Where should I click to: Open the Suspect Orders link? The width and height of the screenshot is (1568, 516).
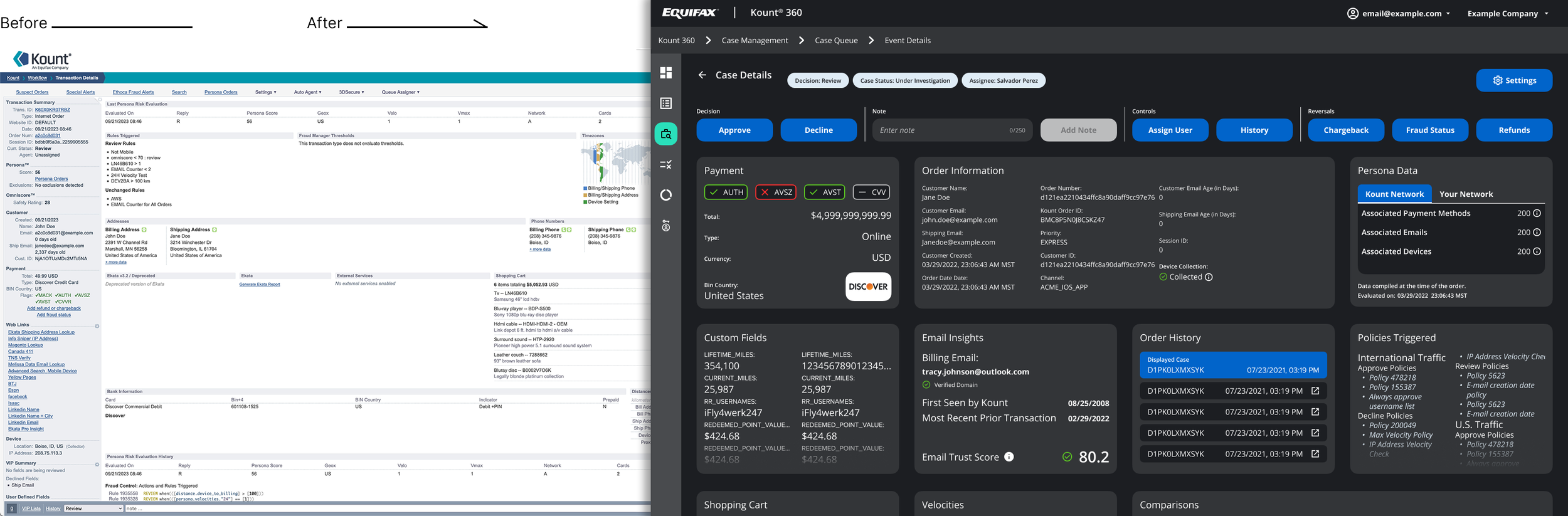pos(32,92)
